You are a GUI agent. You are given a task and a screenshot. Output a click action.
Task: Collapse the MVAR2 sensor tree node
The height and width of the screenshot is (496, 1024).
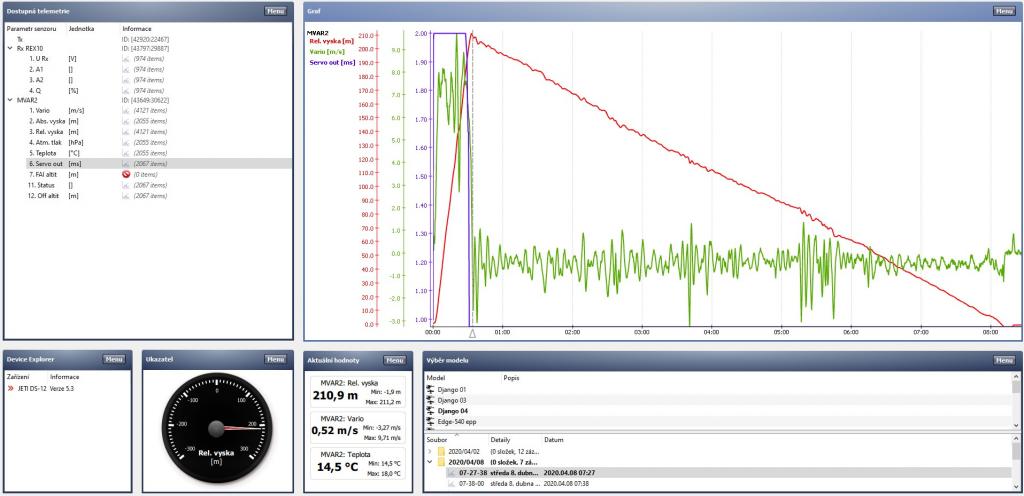(9, 100)
